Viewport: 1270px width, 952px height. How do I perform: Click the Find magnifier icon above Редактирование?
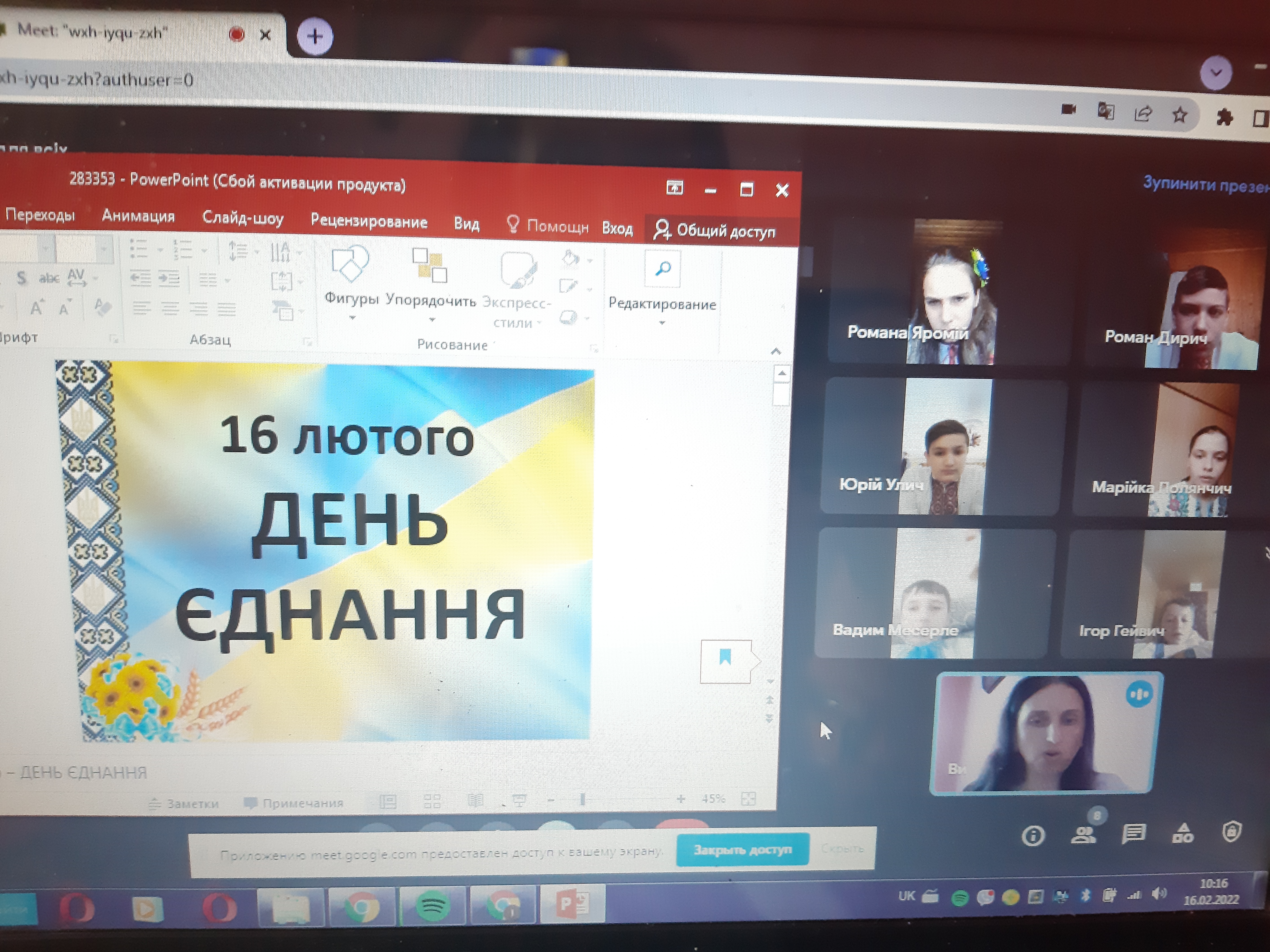pyautogui.click(x=663, y=268)
